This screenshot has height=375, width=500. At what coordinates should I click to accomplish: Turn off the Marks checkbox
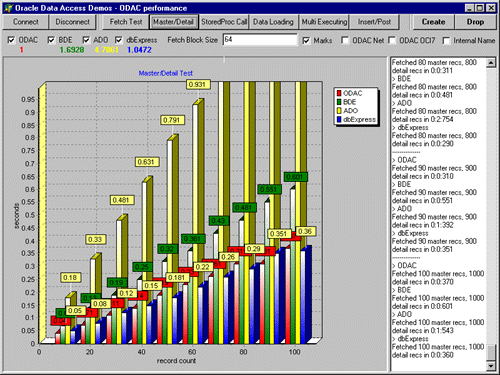click(x=306, y=40)
